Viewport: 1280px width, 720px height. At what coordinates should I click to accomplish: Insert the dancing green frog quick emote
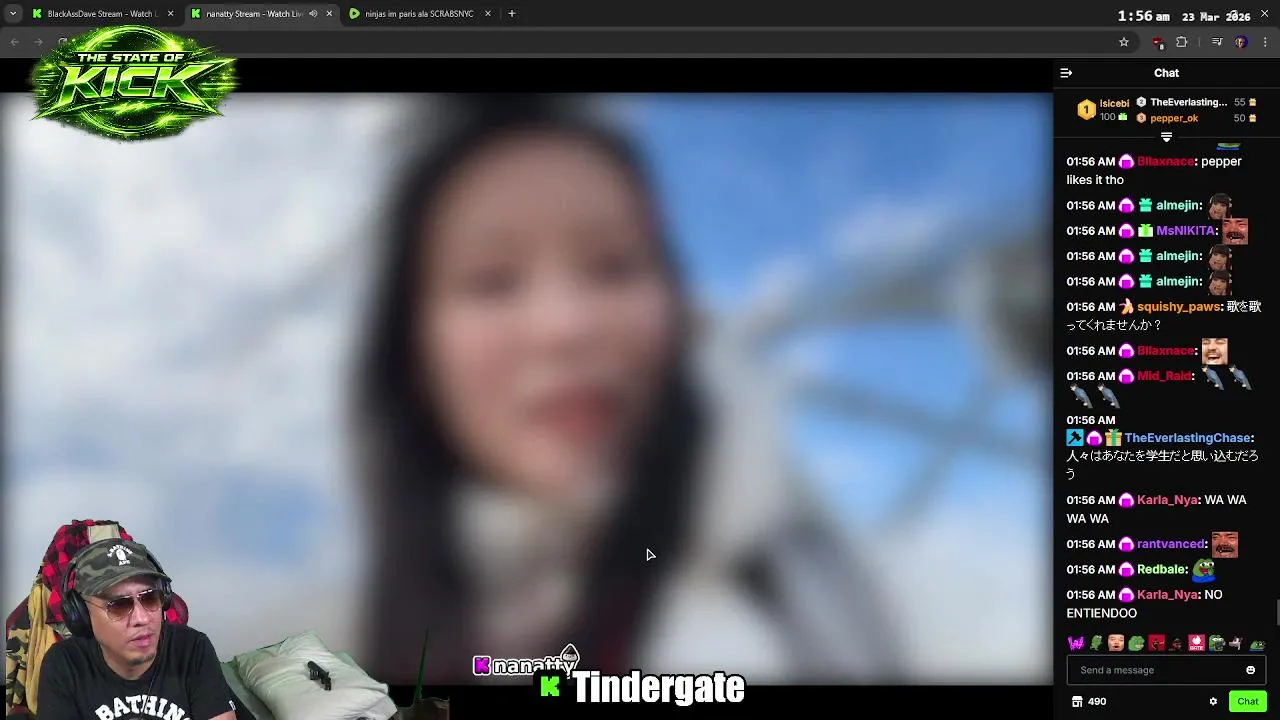pos(1096,643)
